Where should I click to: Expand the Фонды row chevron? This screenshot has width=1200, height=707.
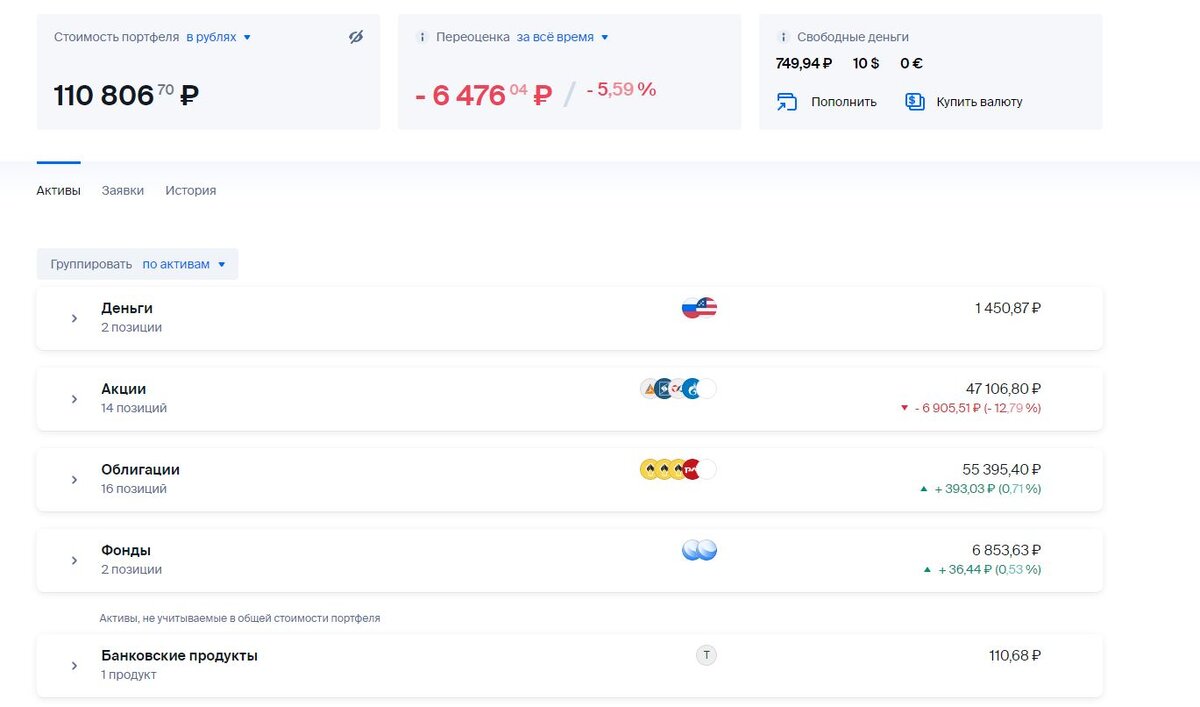74,560
